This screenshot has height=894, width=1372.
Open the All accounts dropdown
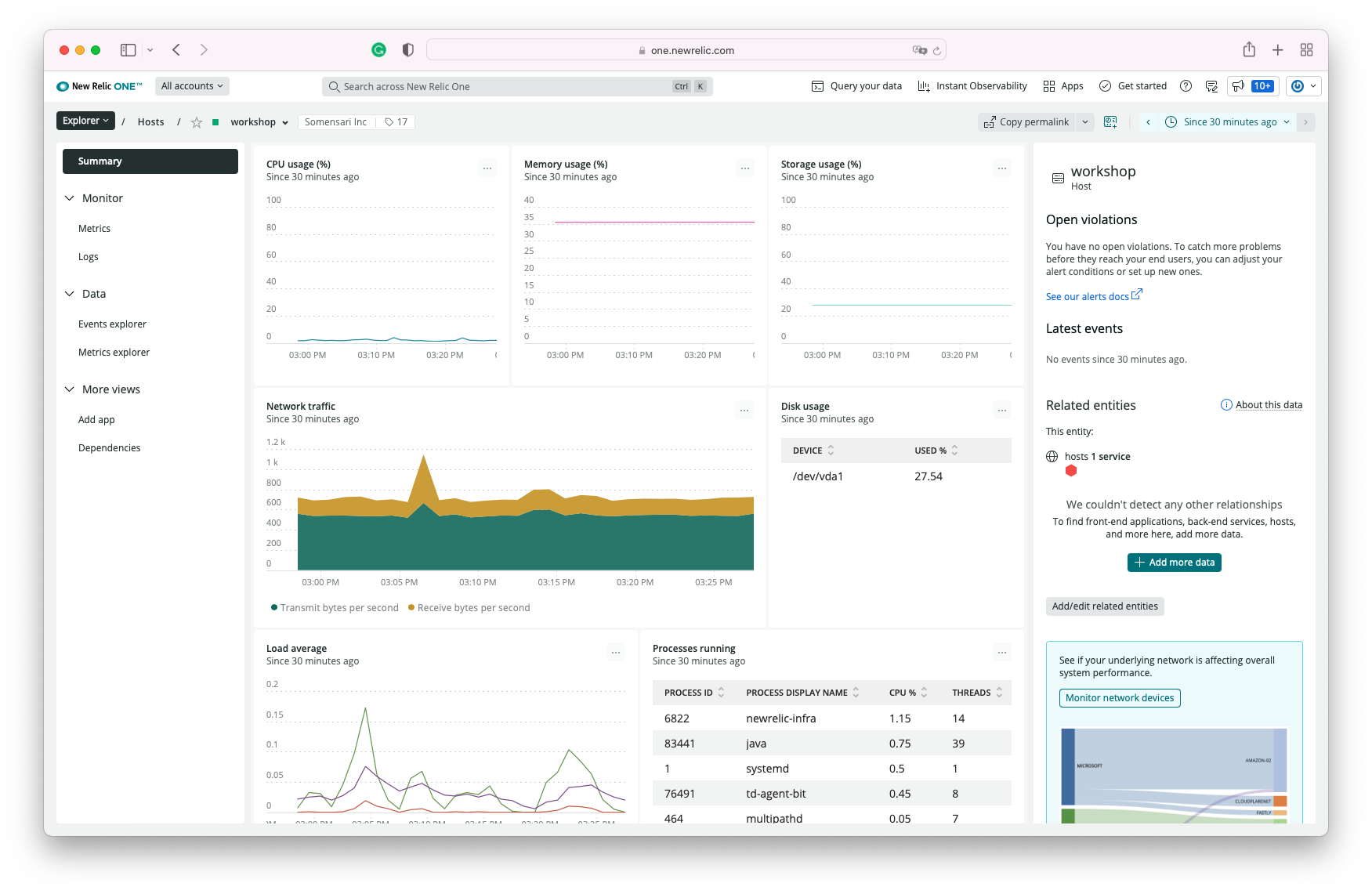pos(192,86)
